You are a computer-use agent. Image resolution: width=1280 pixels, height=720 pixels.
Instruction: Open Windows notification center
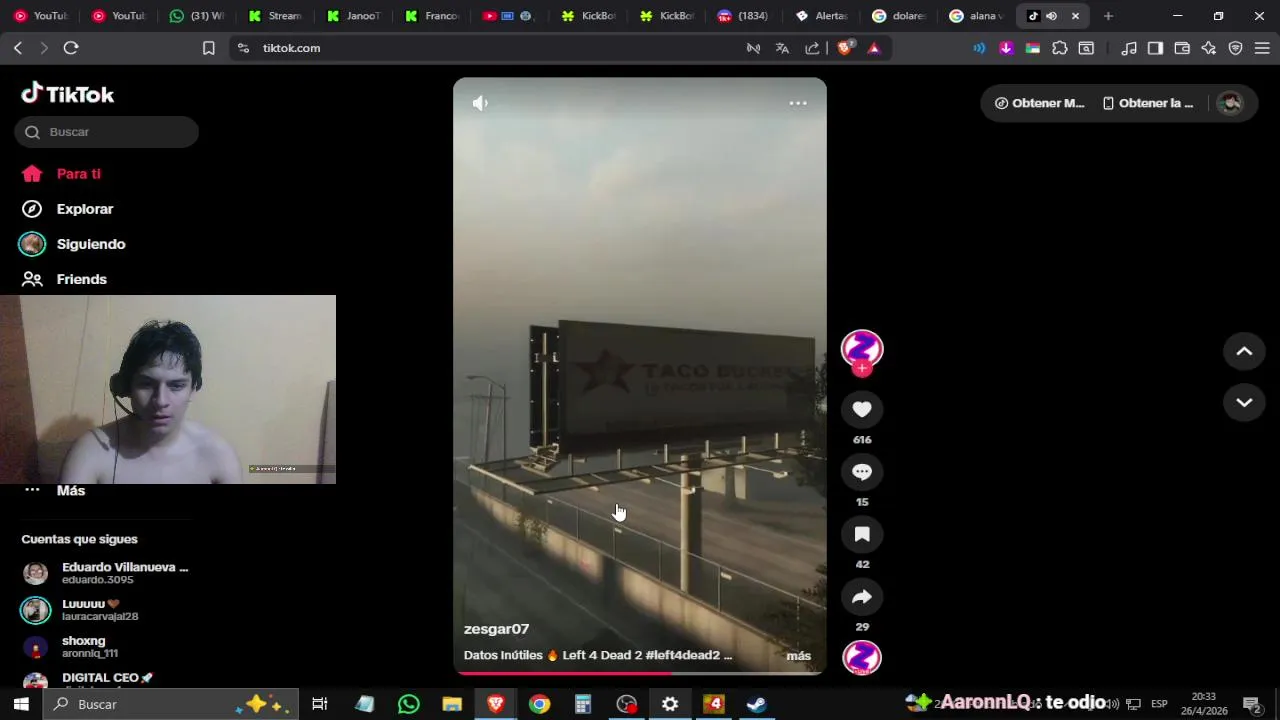[x=1251, y=704]
